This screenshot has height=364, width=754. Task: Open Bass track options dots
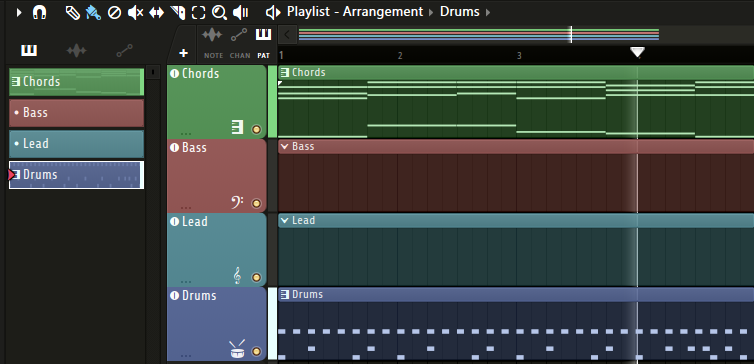(x=186, y=207)
